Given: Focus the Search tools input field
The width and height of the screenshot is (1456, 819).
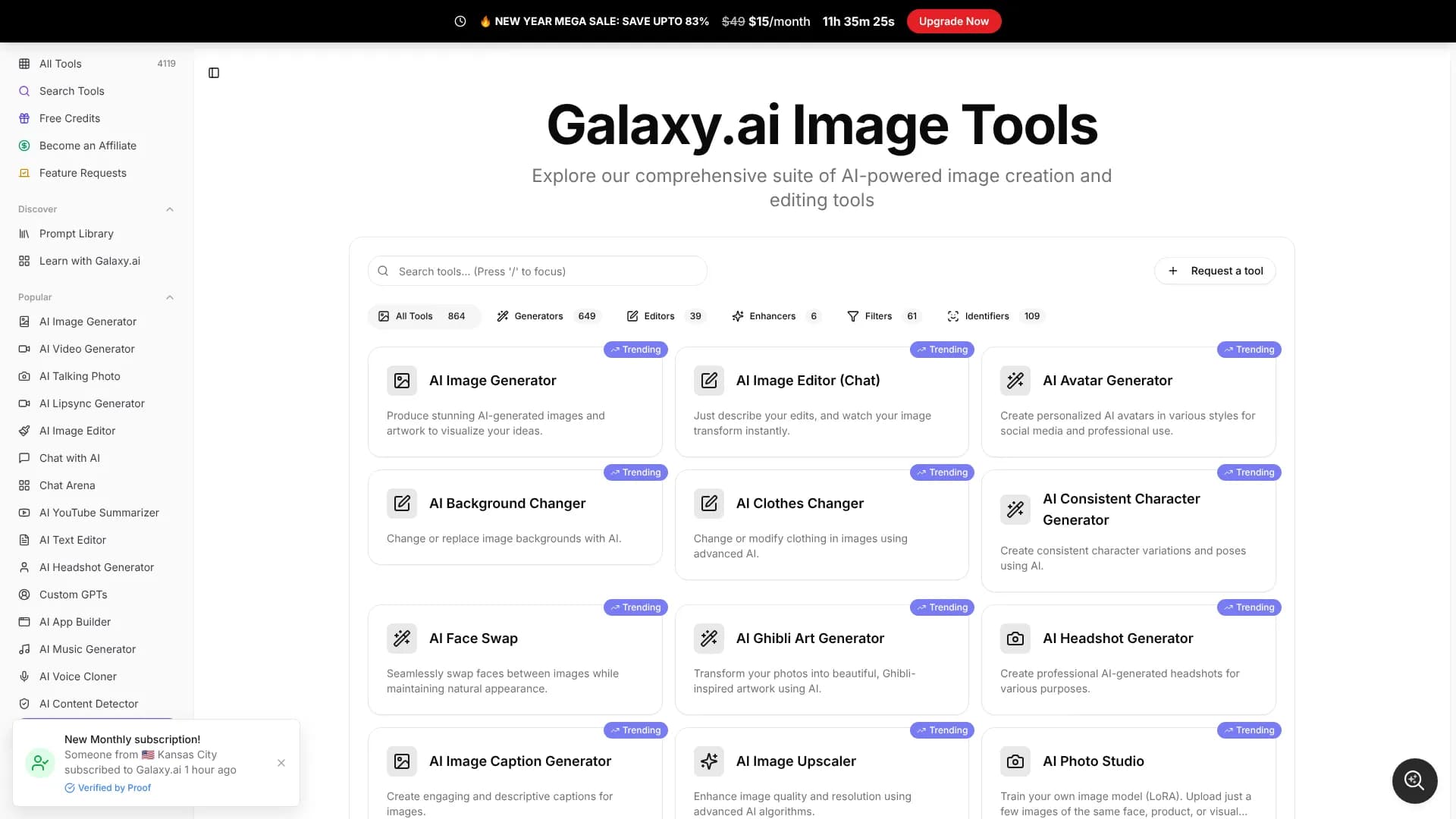Looking at the screenshot, I should tap(538, 271).
